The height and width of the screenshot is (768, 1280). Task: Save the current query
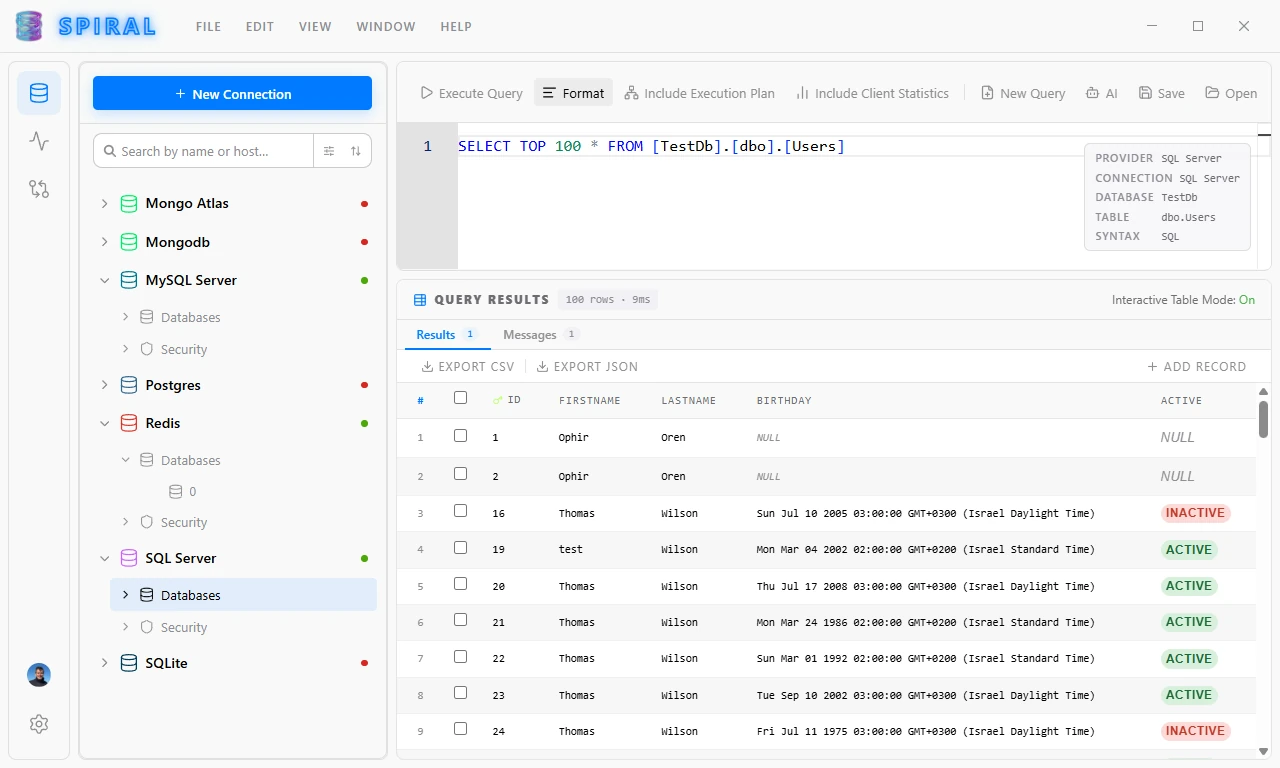(1161, 93)
